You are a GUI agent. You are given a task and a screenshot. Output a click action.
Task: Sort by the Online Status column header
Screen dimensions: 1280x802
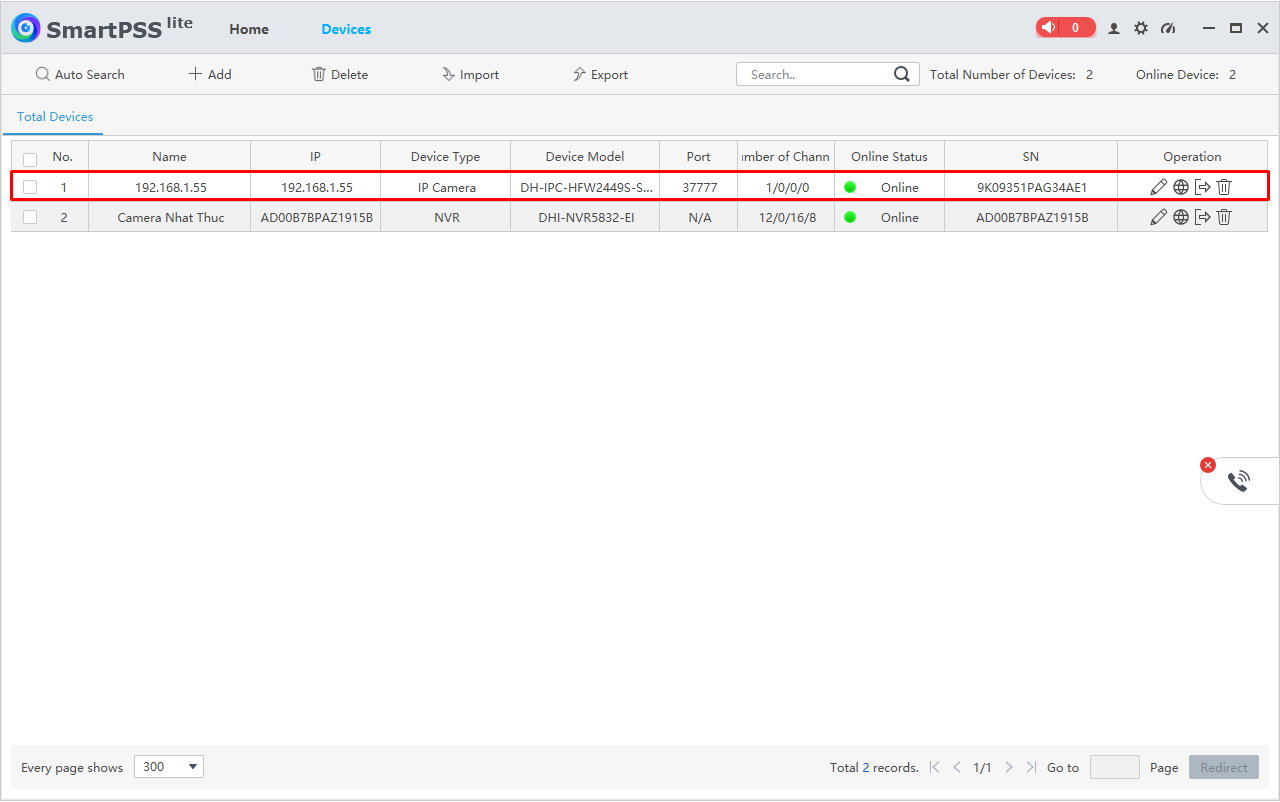pyautogui.click(x=889, y=156)
